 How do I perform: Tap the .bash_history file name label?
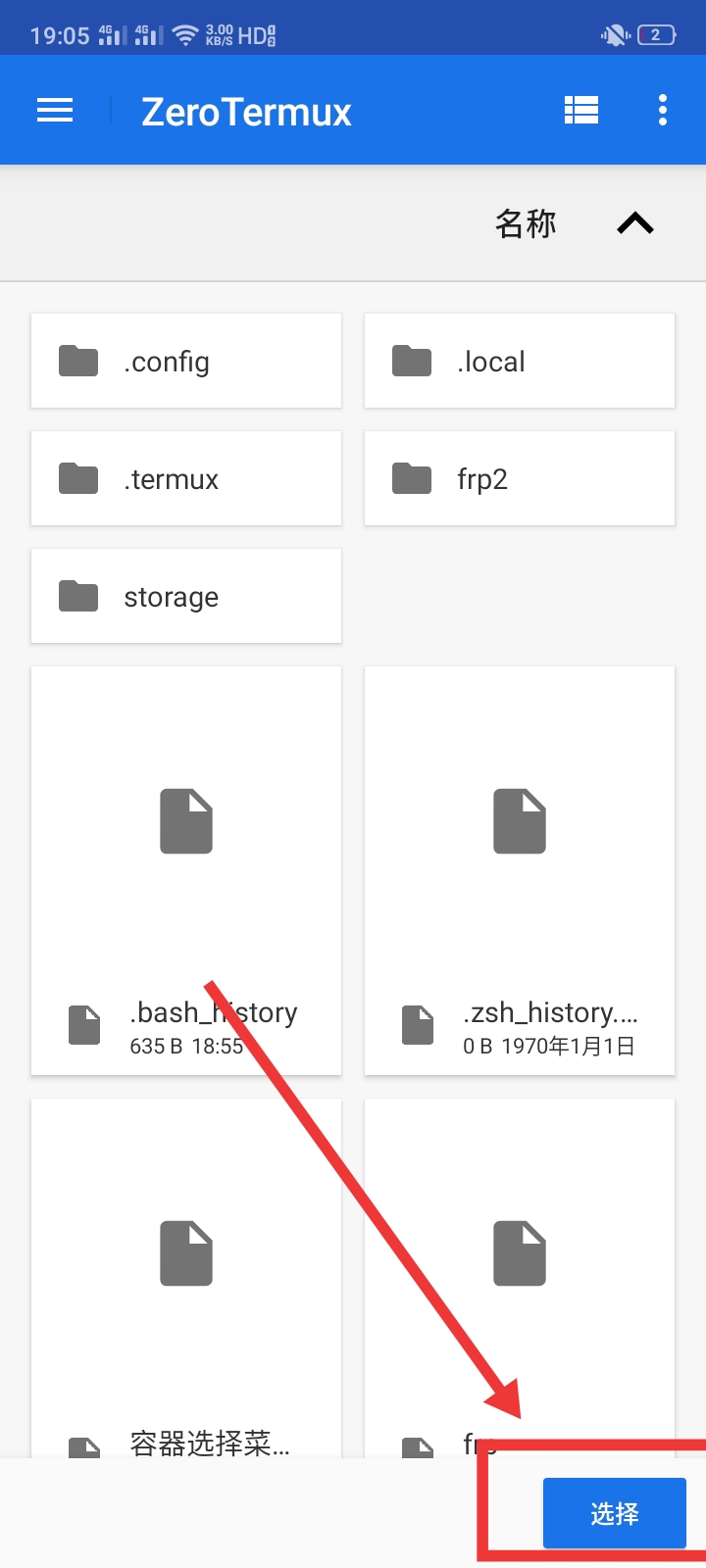coord(214,1012)
